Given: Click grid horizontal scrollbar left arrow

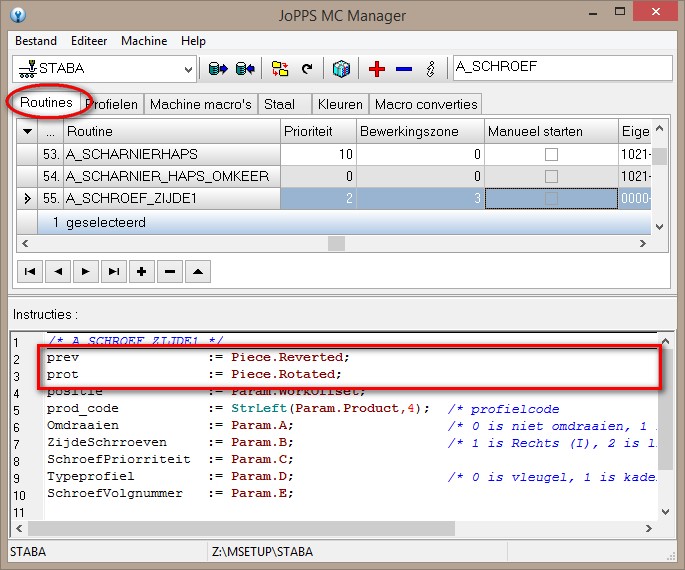Looking at the screenshot, I should (x=25, y=243).
